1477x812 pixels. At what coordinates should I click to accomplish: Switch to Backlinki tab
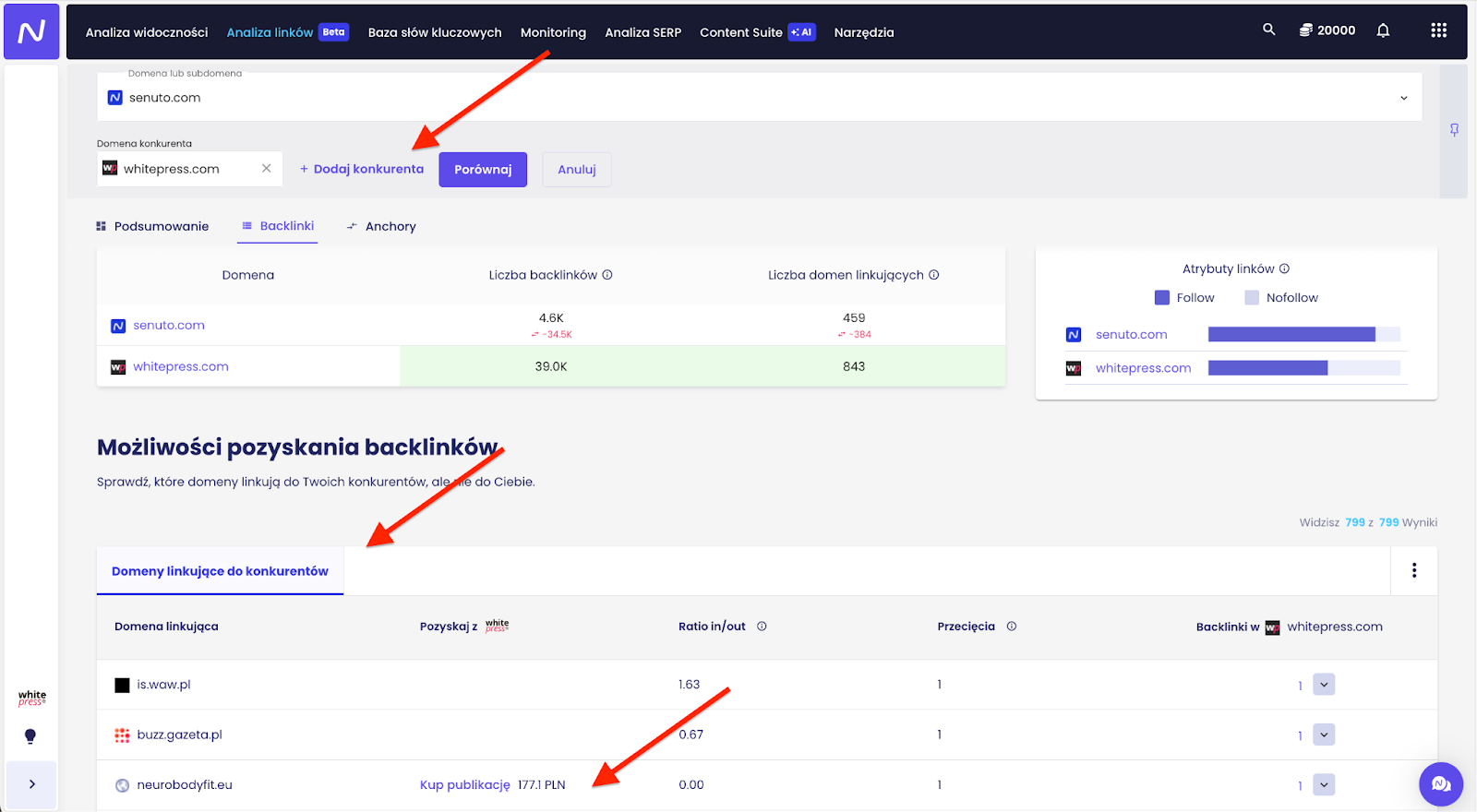pos(278,226)
